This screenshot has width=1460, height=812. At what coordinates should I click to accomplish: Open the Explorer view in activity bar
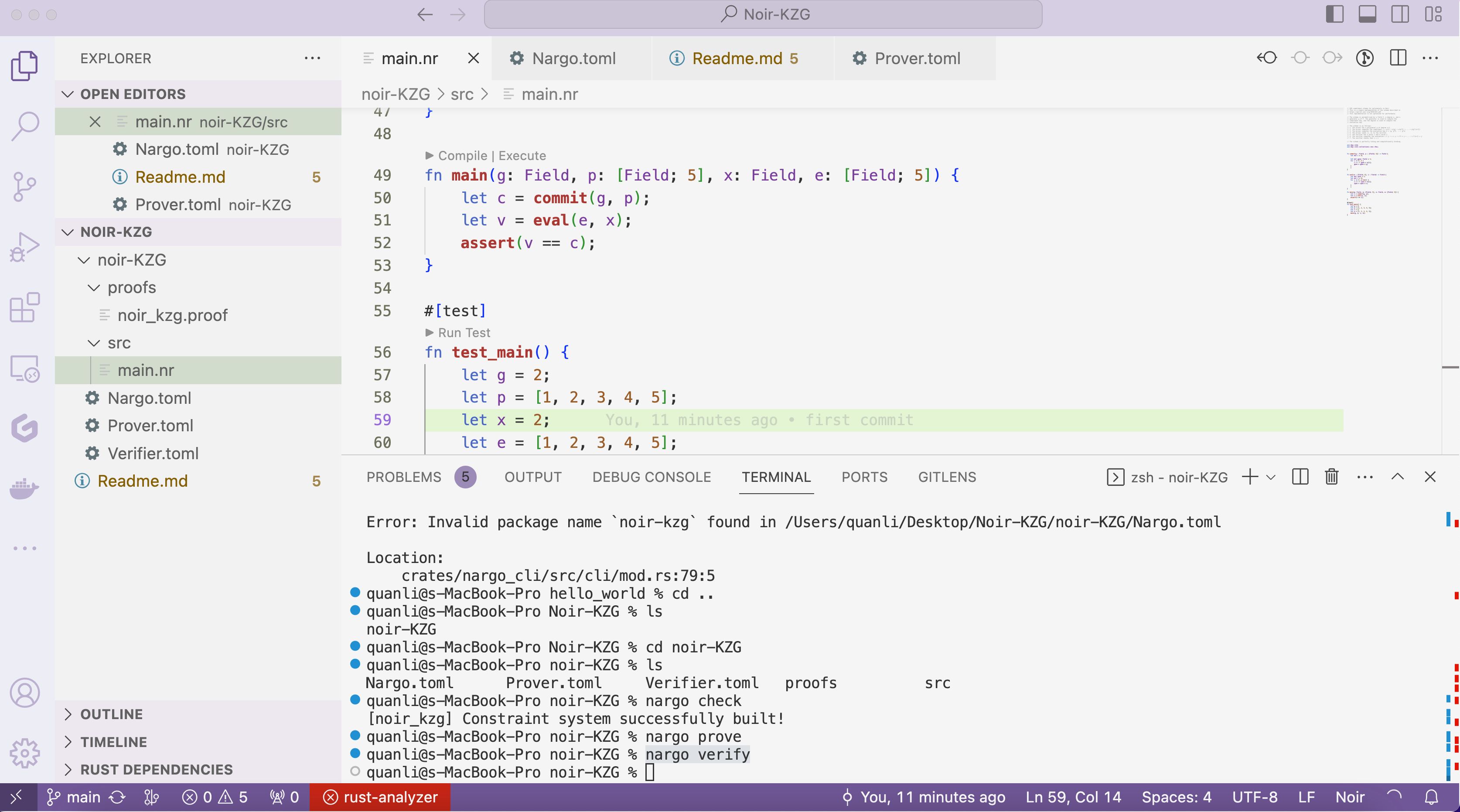click(x=24, y=66)
